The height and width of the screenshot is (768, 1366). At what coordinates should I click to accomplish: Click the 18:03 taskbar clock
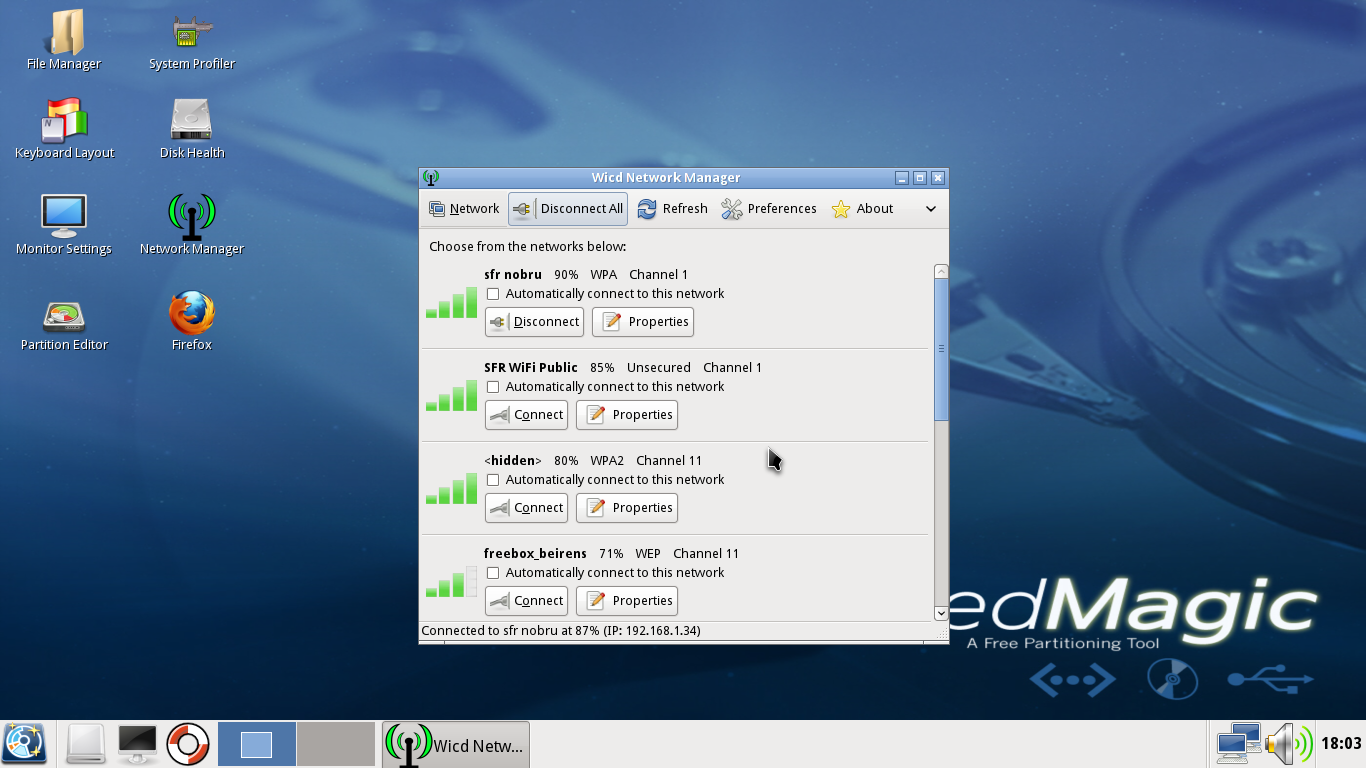pyautogui.click(x=1341, y=744)
